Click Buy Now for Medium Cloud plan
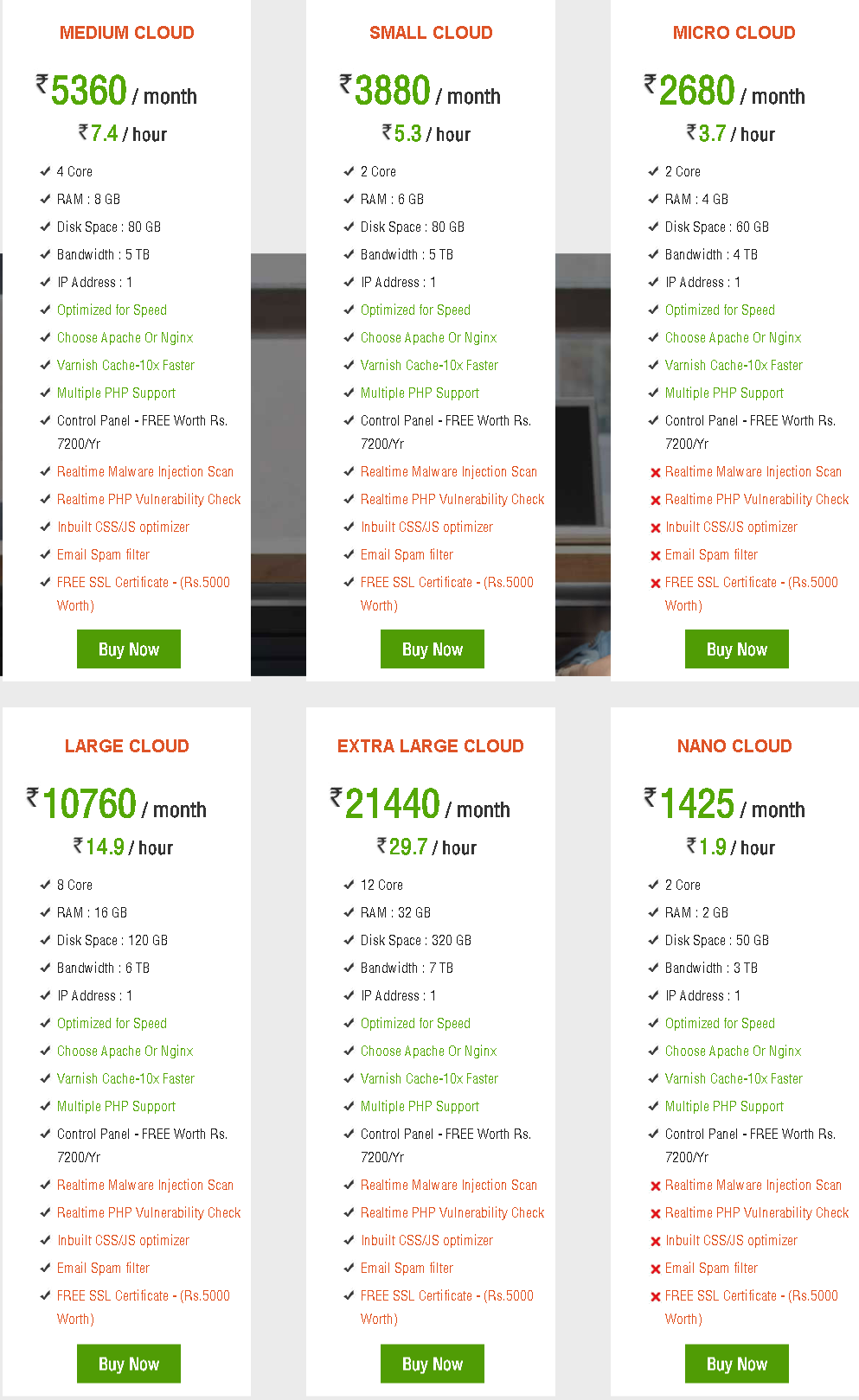 (129, 649)
